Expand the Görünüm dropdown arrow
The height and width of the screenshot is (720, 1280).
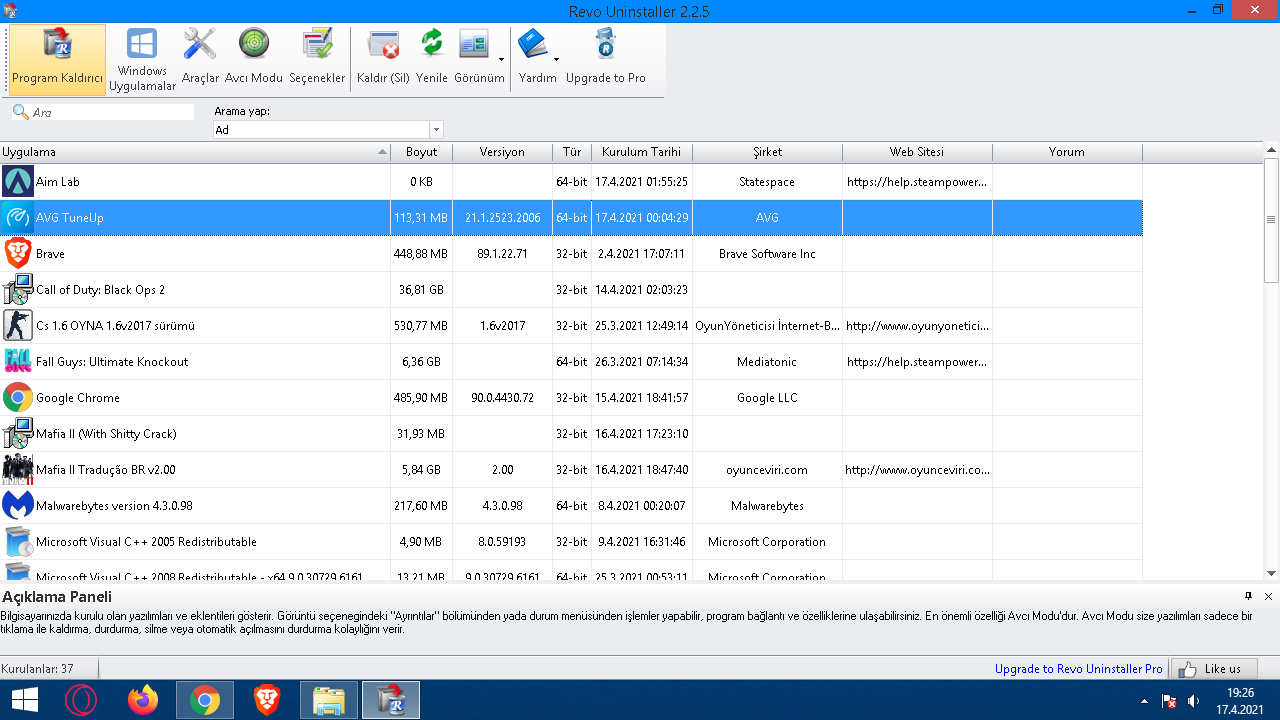502,60
